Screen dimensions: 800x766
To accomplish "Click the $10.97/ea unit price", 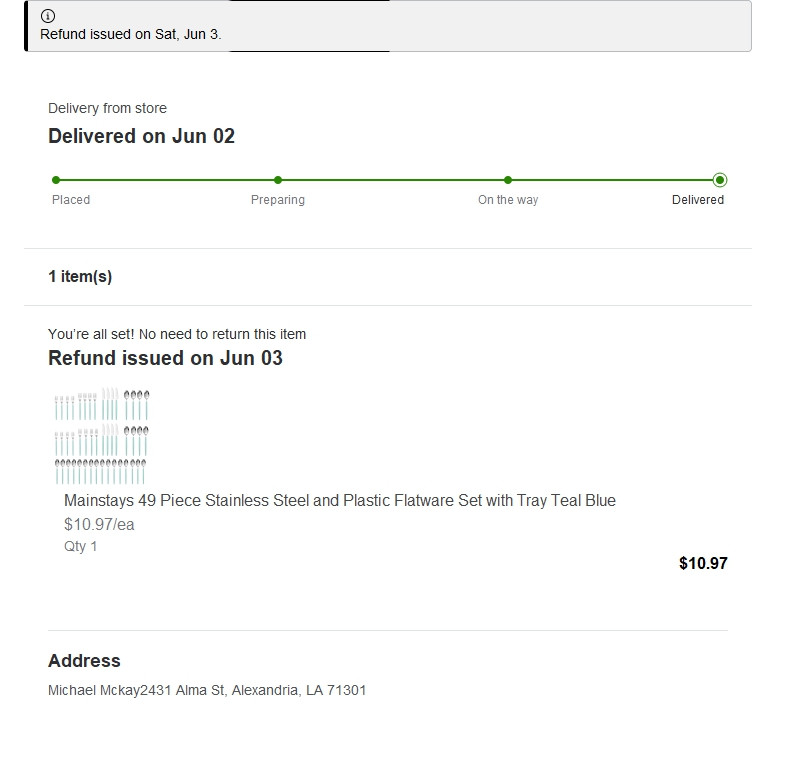I will tap(99, 525).
